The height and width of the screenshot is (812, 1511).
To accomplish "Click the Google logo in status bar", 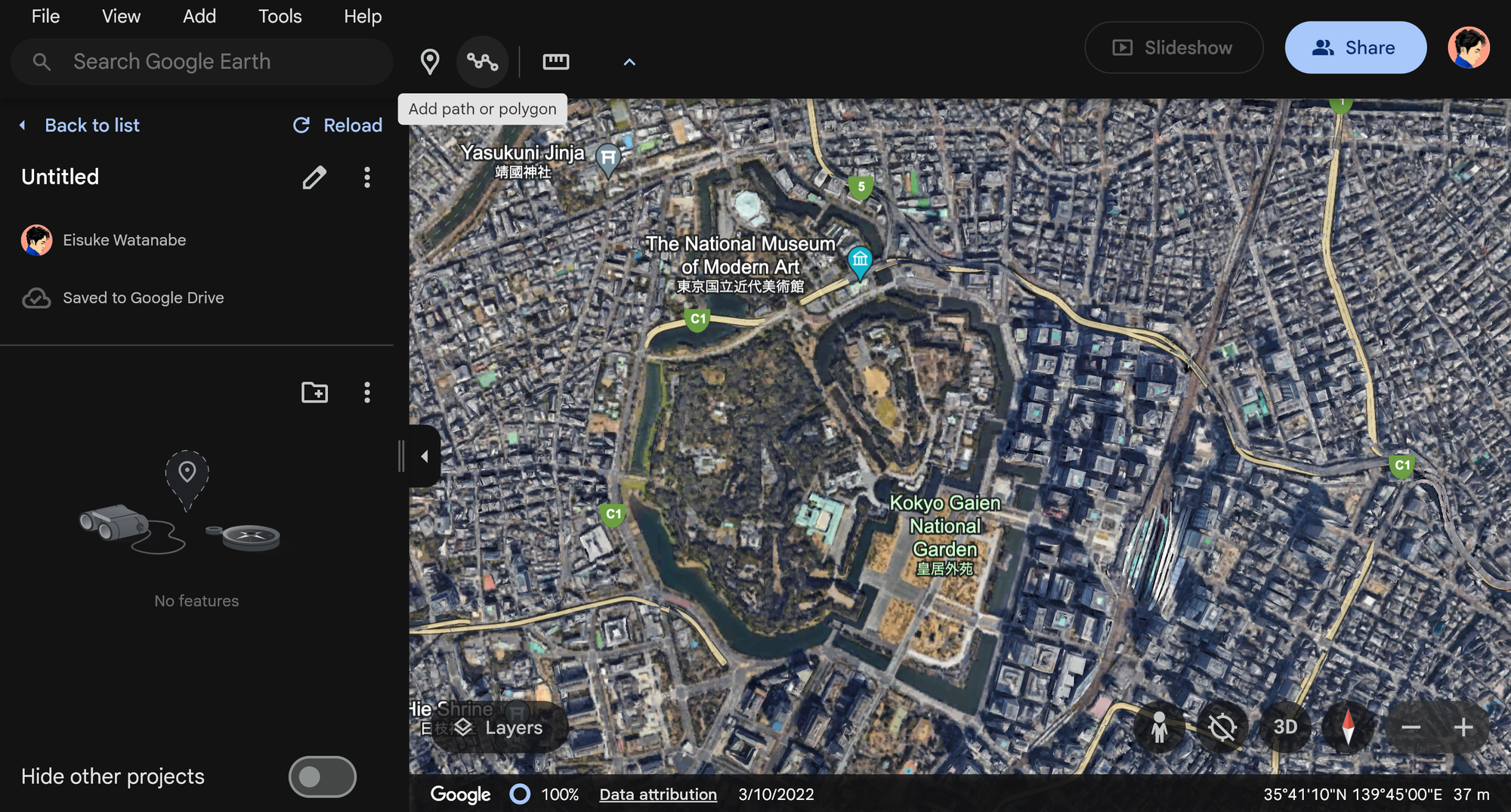I will tap(460, 795).
